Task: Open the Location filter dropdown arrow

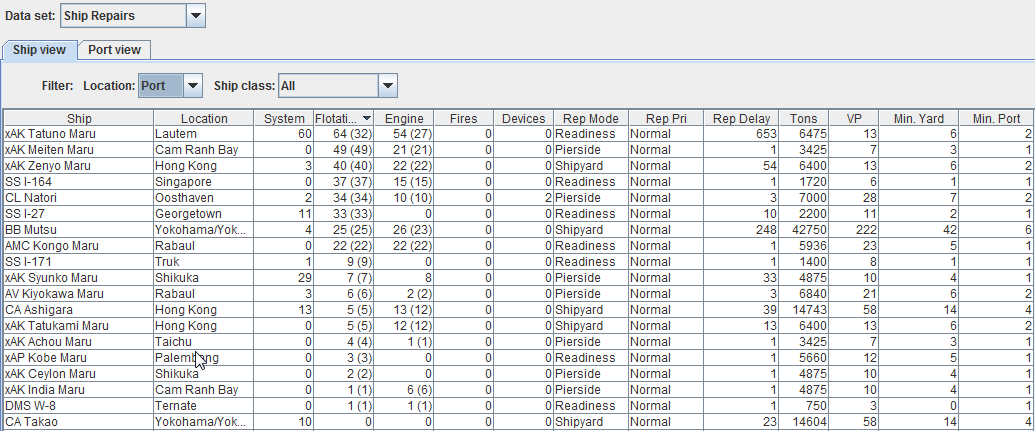Action: 192,86
